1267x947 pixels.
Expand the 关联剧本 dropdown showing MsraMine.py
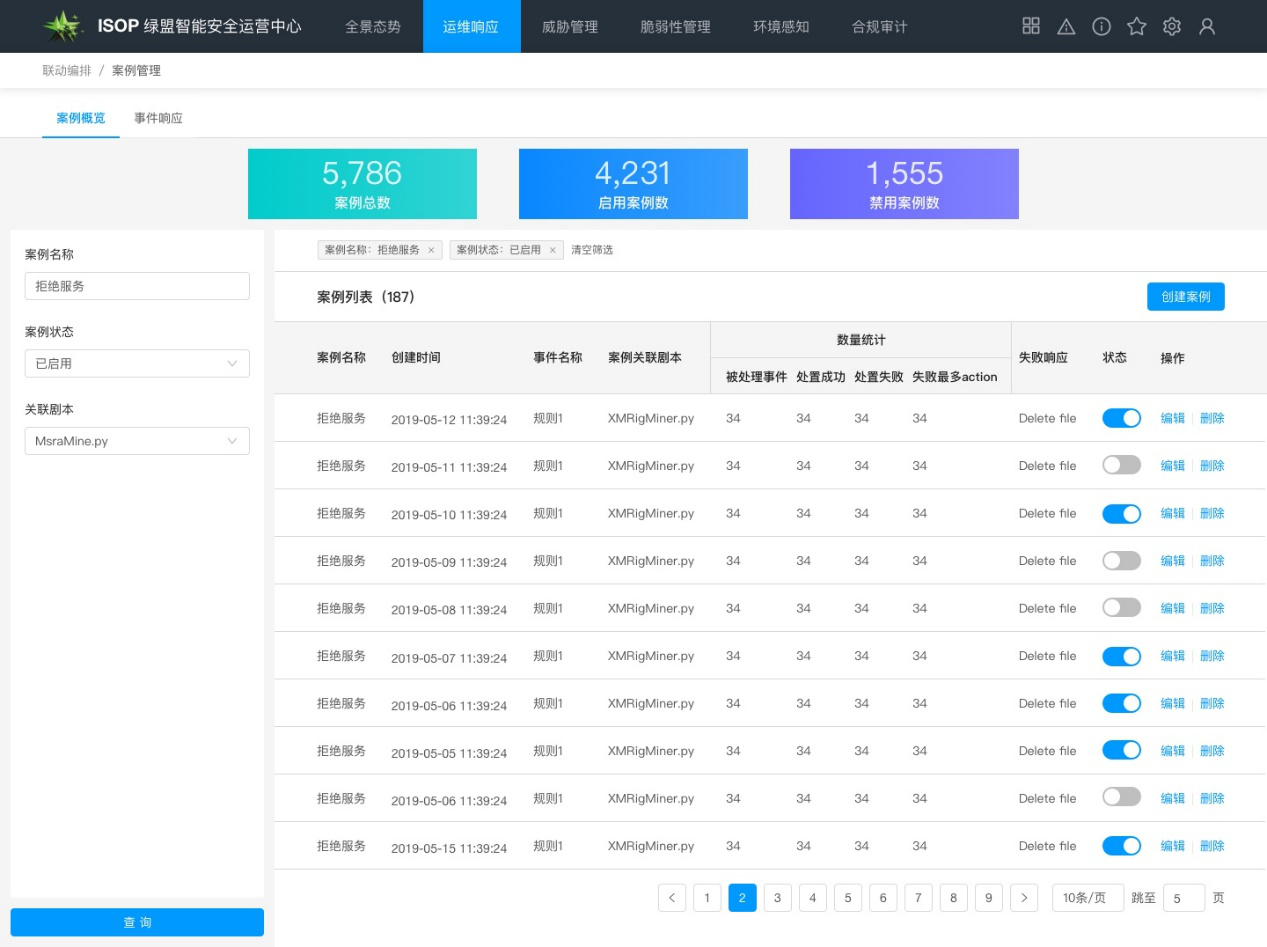point(137,441)
